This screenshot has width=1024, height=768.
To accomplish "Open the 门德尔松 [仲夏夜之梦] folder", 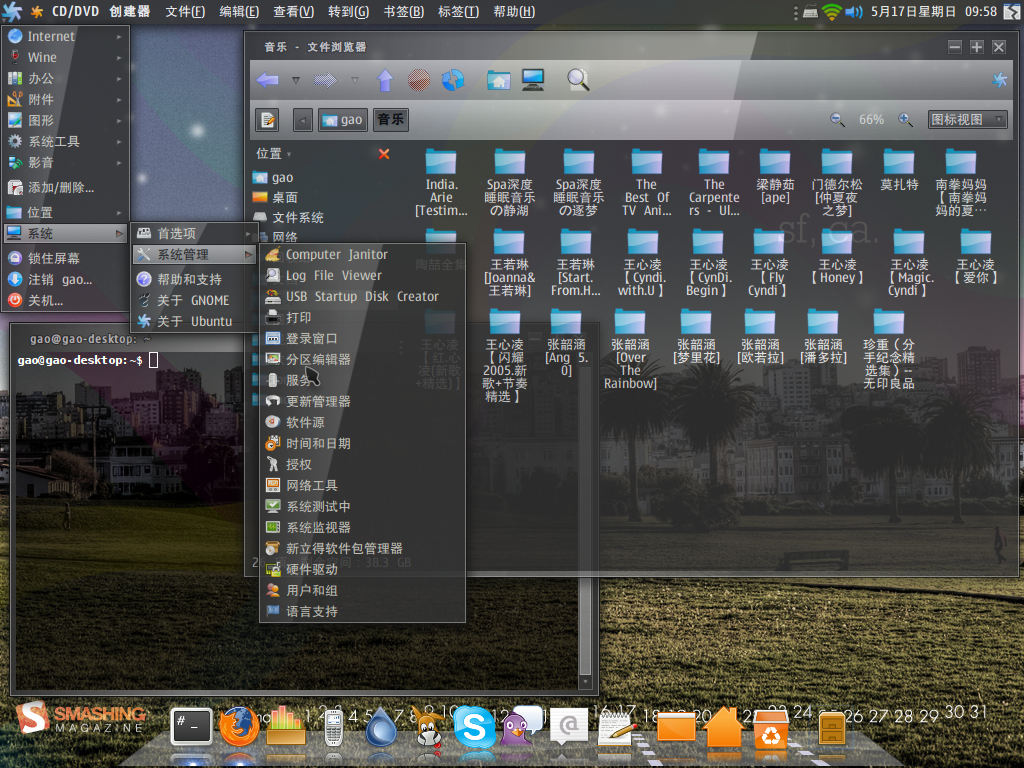I will 837,182.
